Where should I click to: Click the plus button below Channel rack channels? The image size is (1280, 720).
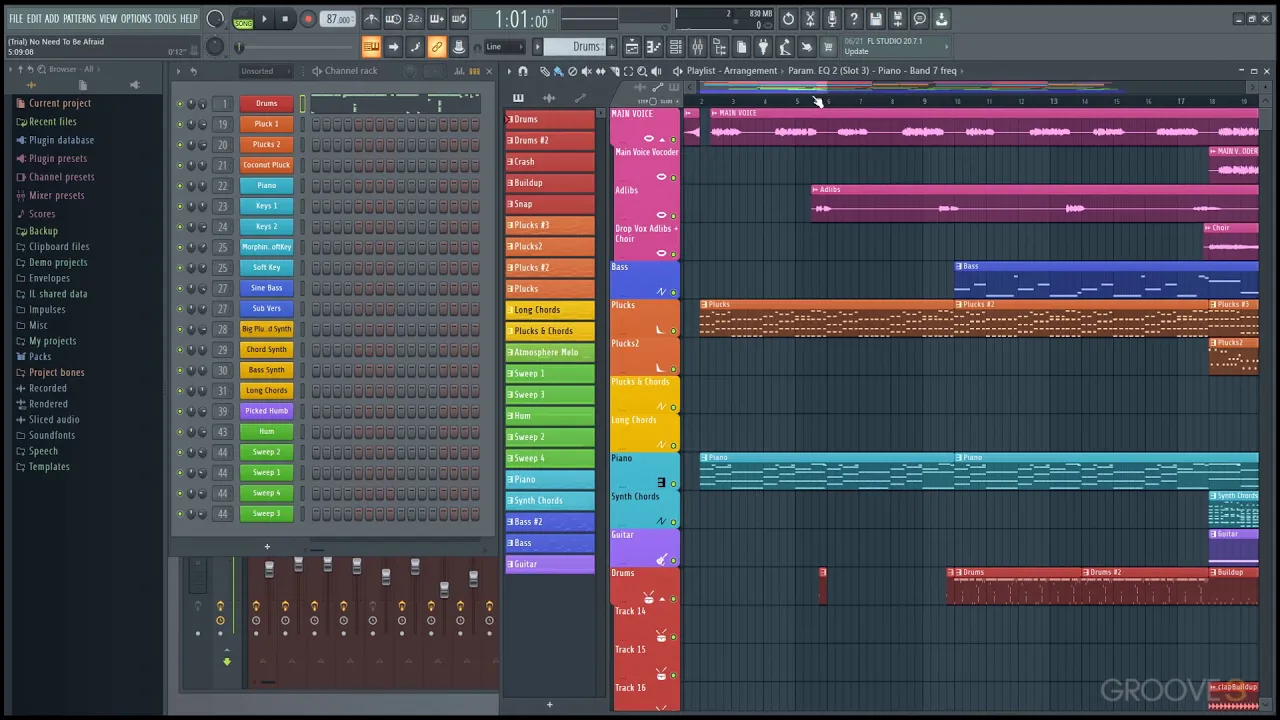click(x=267, y=547)
